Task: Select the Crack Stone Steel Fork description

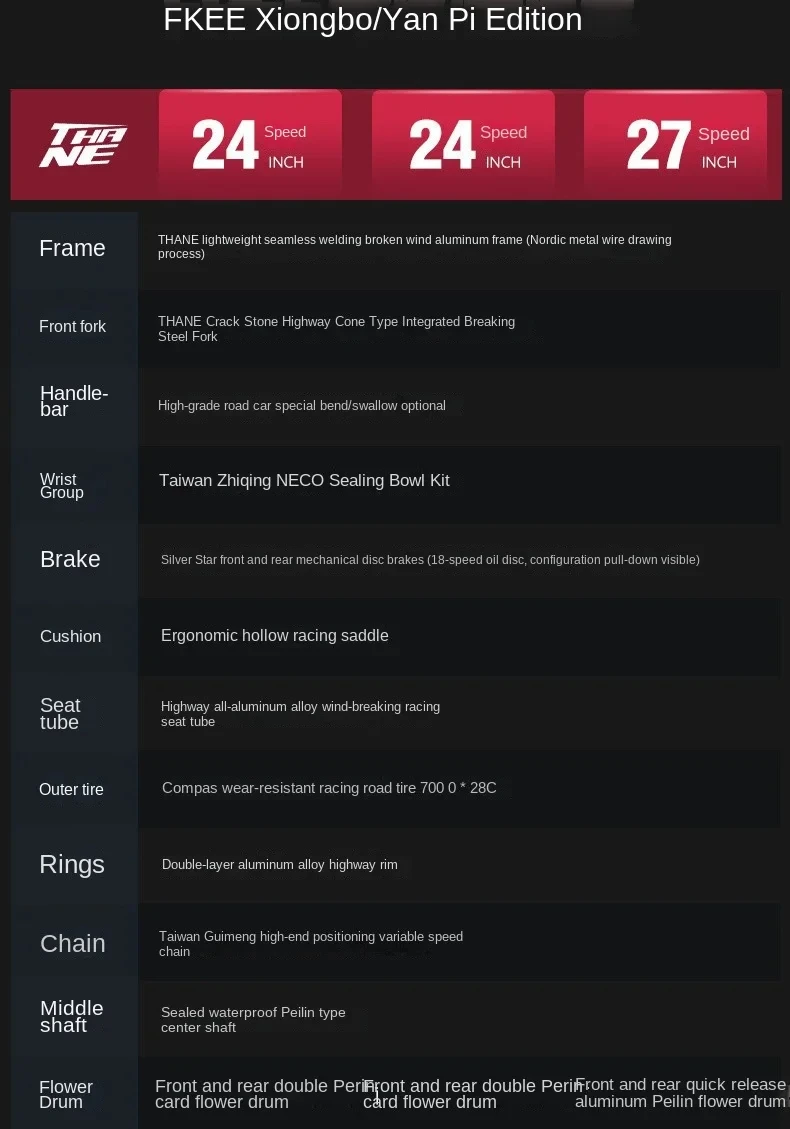Action: pos(336,329)
